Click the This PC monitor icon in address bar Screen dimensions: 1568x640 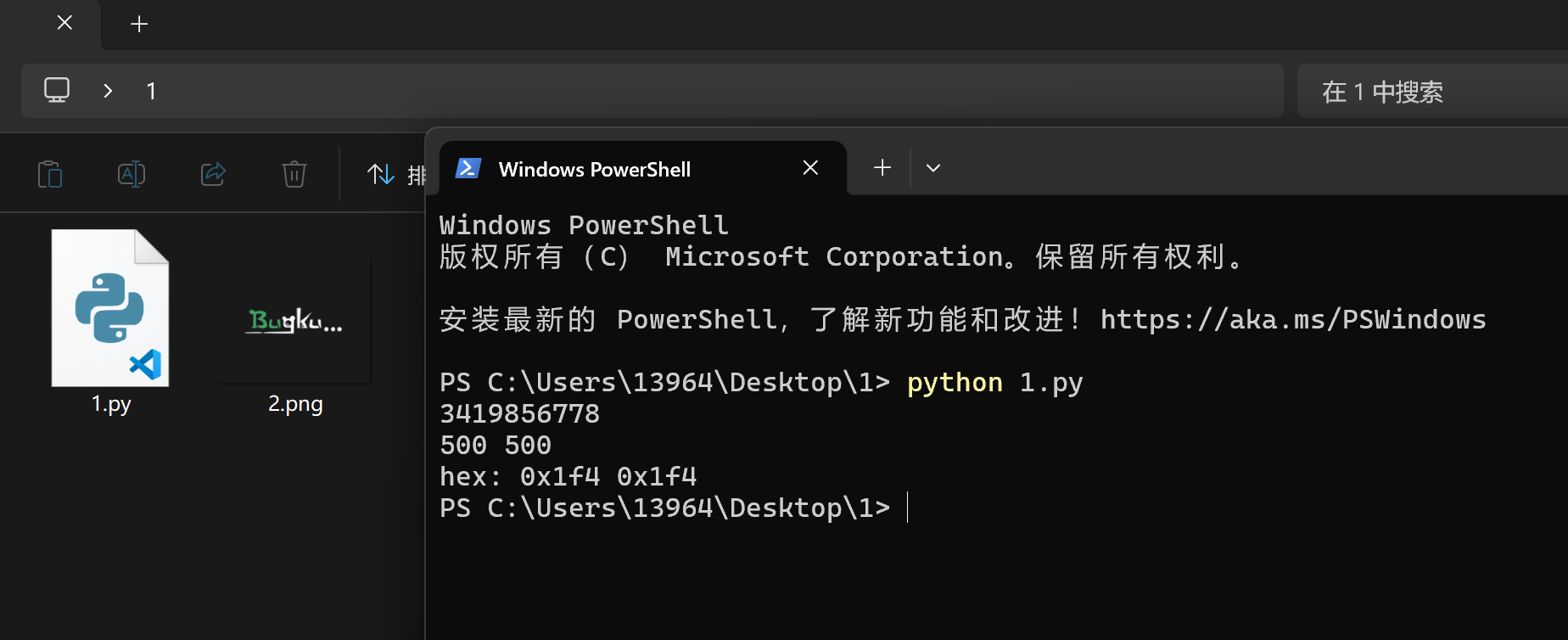tap(57, 90)
